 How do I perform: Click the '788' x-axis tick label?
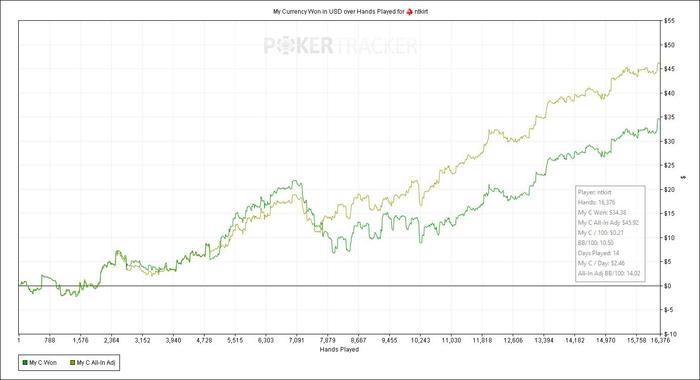click(50, 340)
